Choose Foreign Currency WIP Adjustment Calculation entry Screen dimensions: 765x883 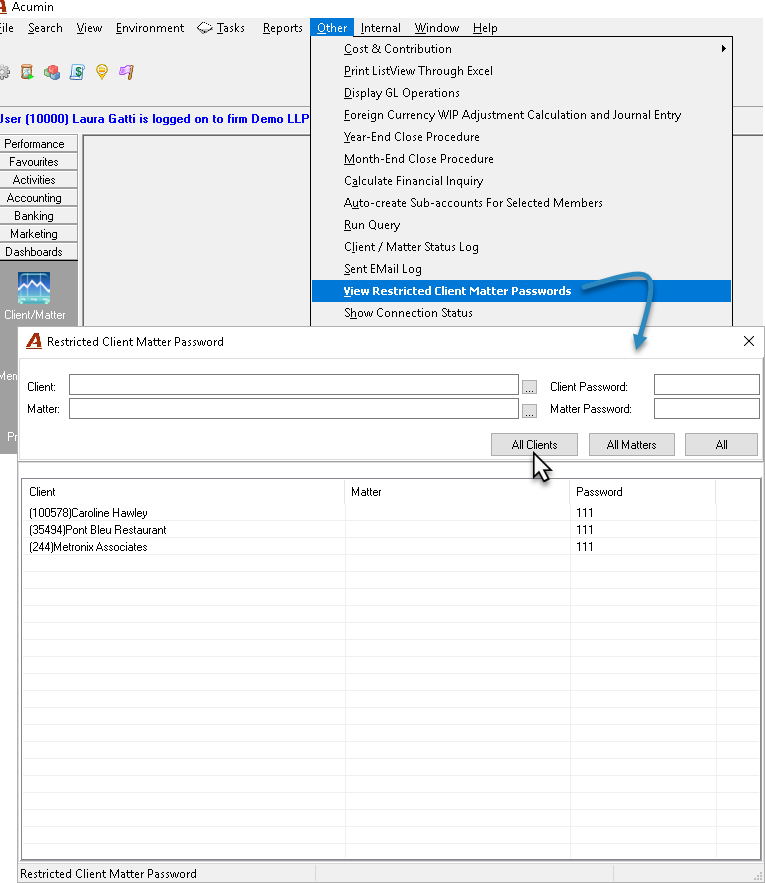tap(521, 115)
